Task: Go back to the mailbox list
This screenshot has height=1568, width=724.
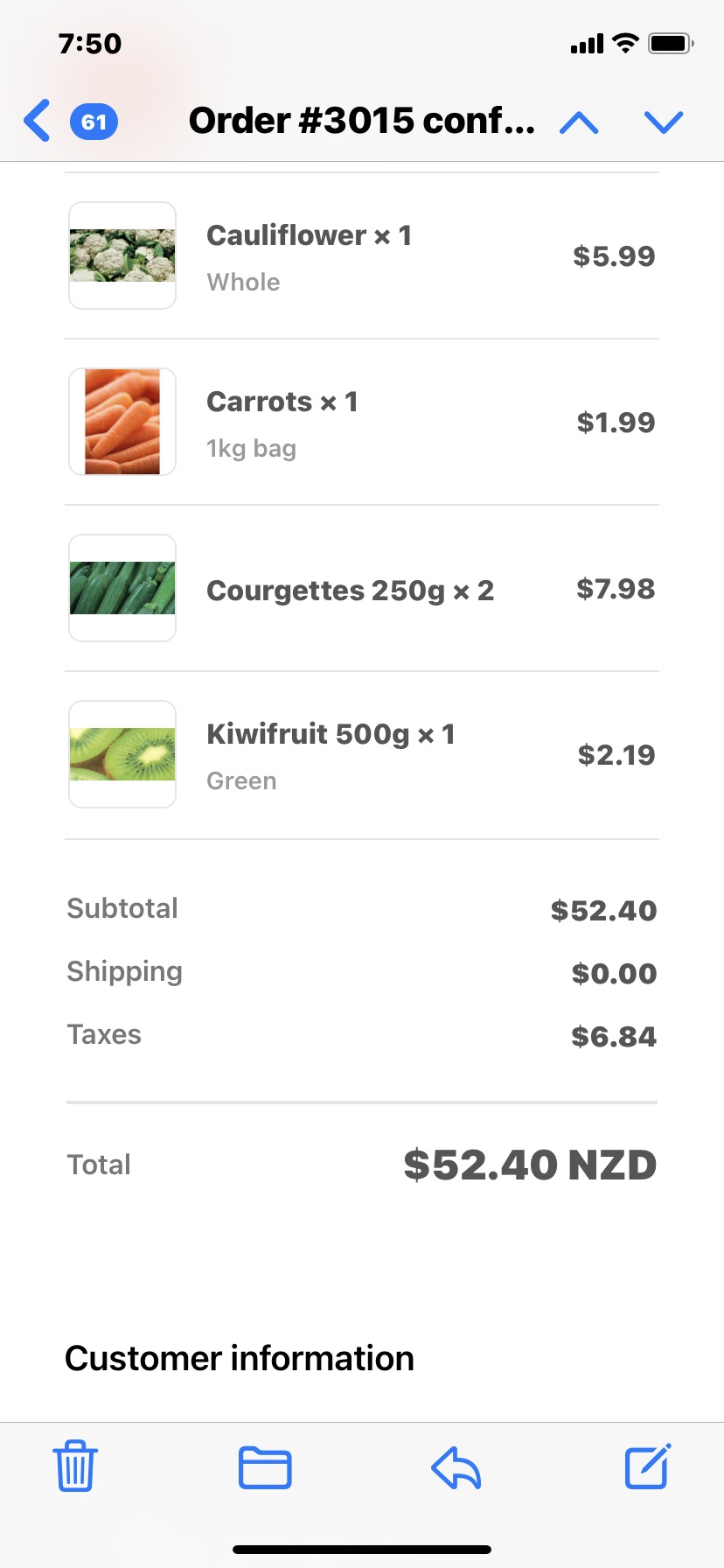Action: coord(38,121)
